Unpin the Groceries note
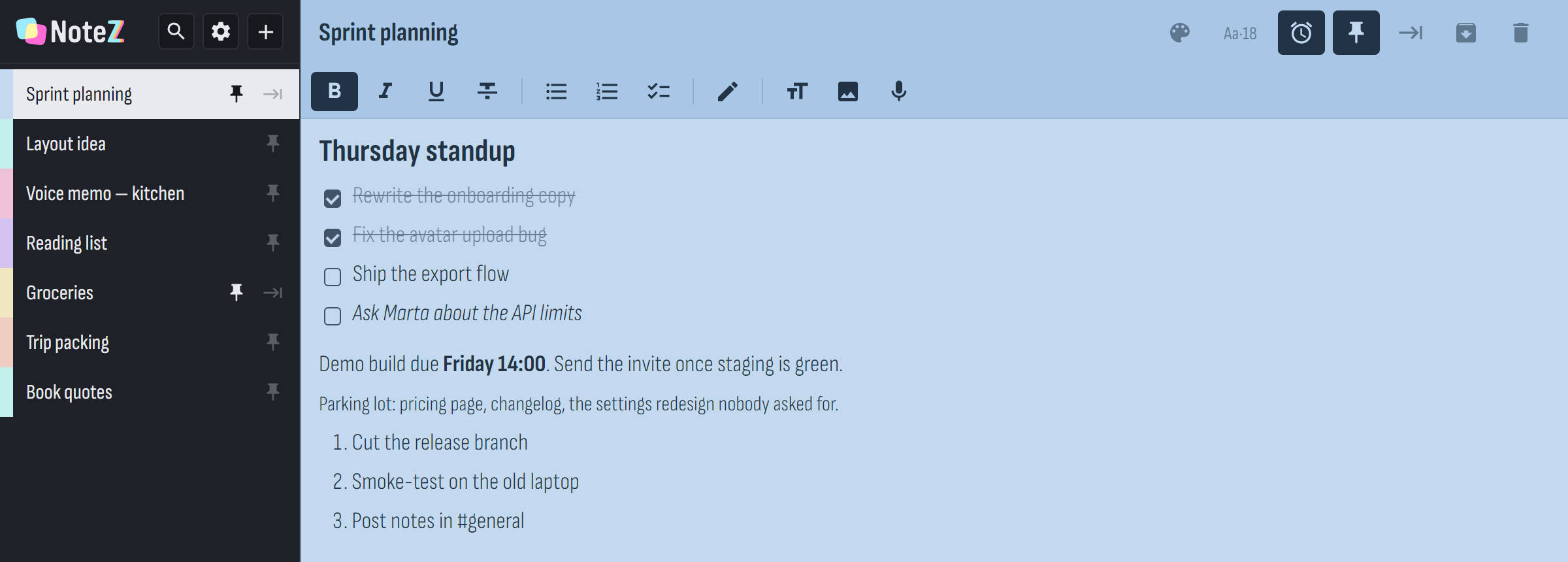 [237, 292]
